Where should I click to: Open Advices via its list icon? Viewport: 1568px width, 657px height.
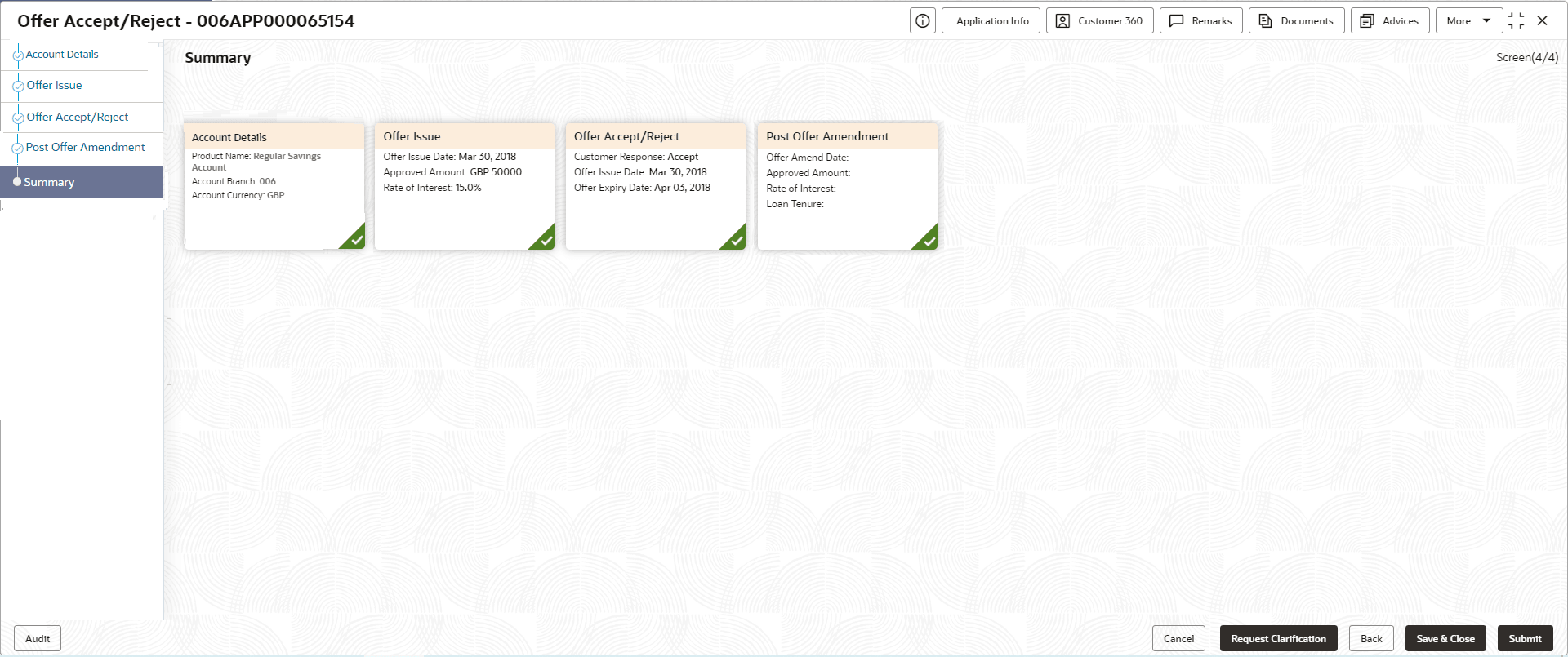click(1367, 21)
